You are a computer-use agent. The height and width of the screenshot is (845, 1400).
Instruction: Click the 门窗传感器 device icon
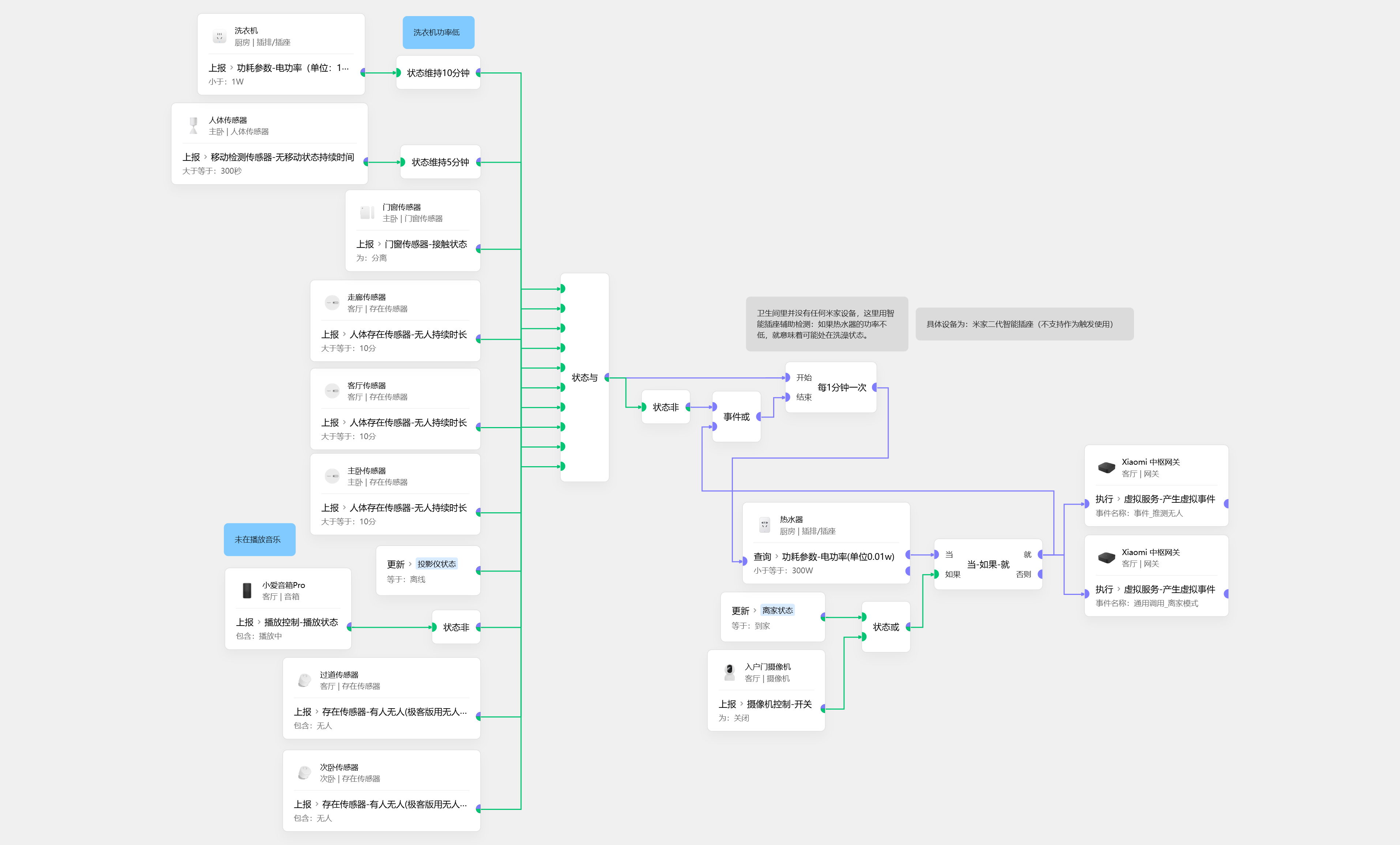(367, 213)
